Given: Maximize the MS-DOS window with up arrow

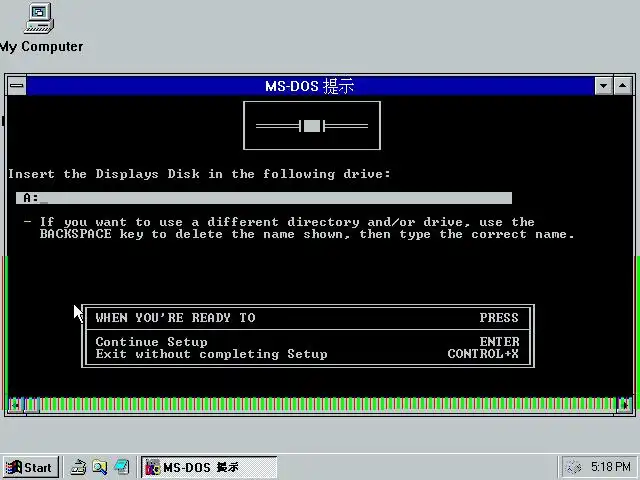Looking at the screenshot, I should click(622, 86).
